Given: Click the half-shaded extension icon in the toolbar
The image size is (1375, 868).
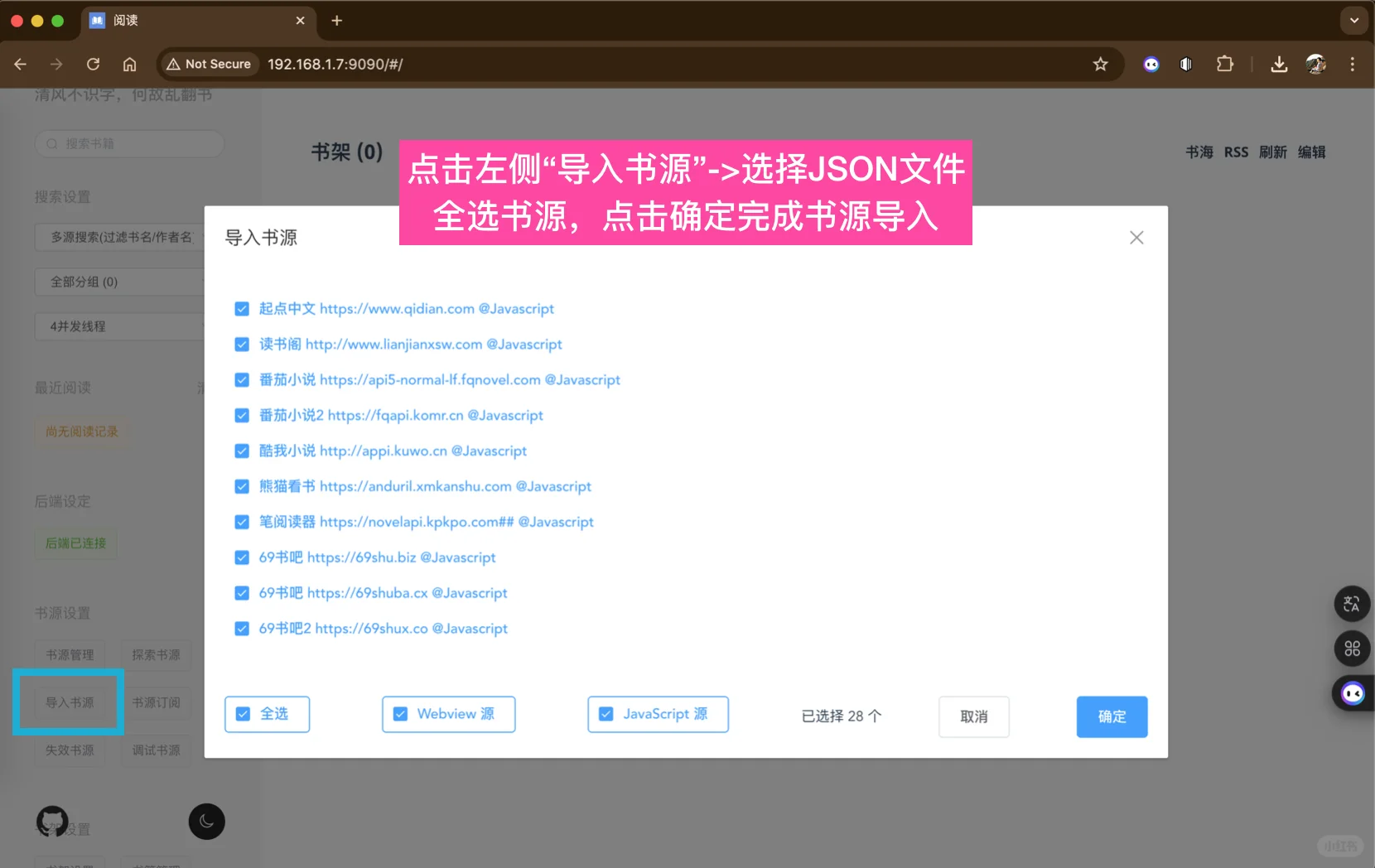Looking at the screenshot, I should coord(1186,64).
